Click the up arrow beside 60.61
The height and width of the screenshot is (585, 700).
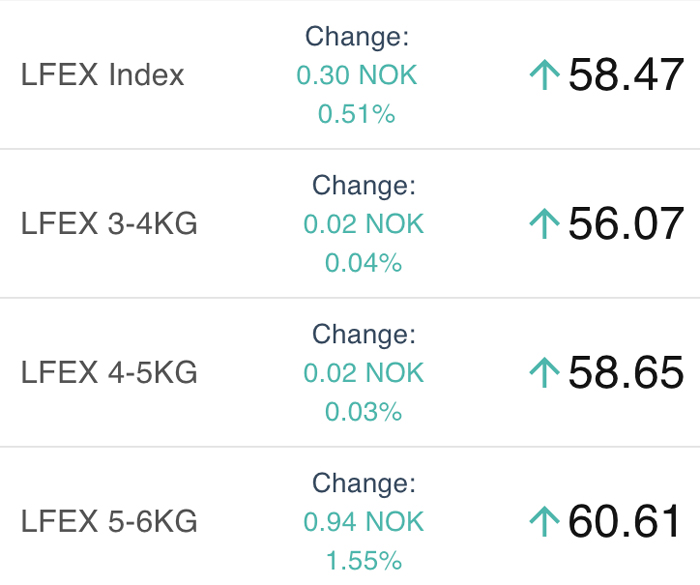click(x=545, y=522)
